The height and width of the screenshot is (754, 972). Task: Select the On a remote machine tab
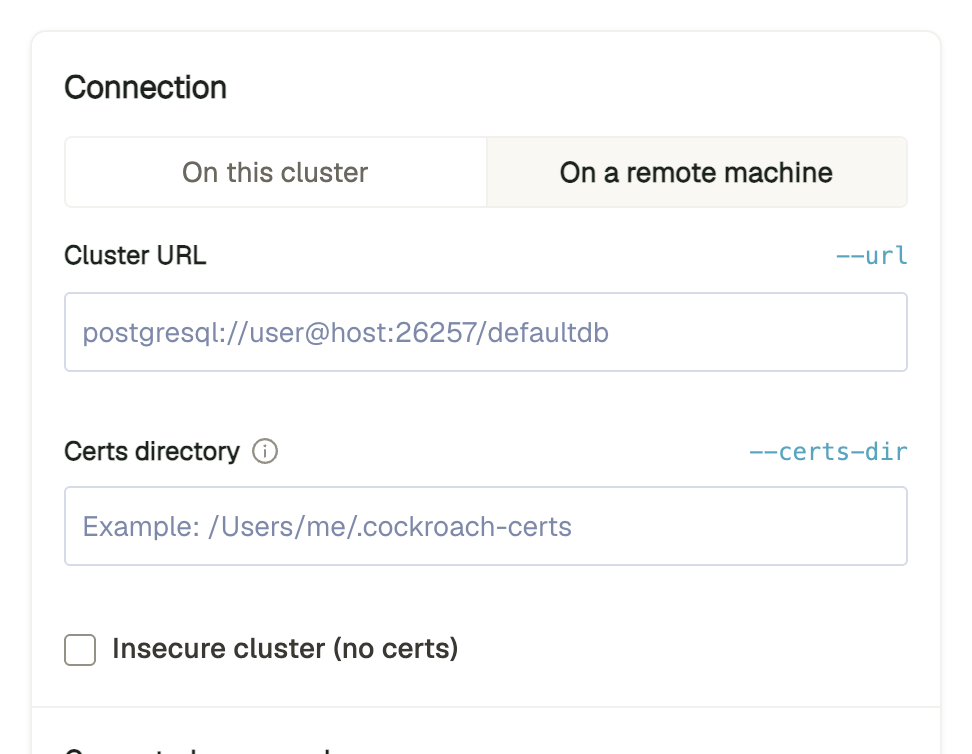(697, 172)
